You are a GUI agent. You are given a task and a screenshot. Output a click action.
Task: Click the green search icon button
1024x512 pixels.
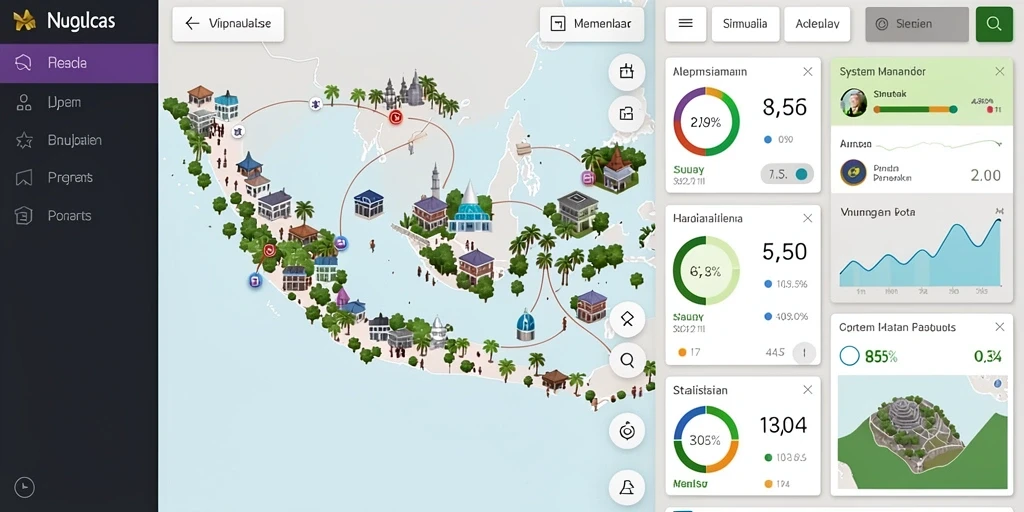(x=994, y=24)
